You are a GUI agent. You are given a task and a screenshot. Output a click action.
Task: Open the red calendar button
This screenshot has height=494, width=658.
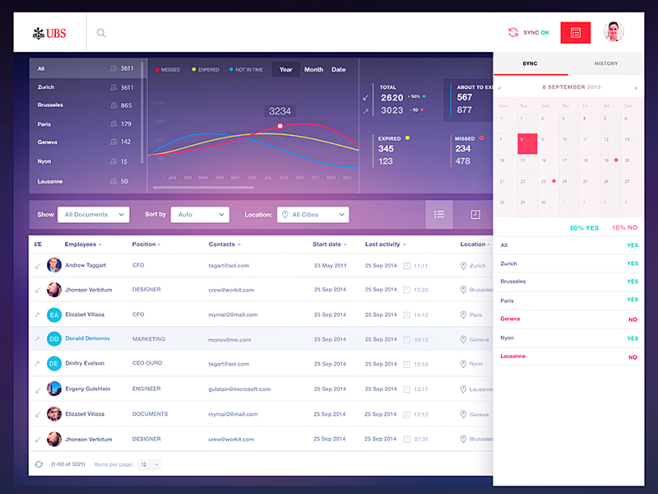(x=575, y=33)
